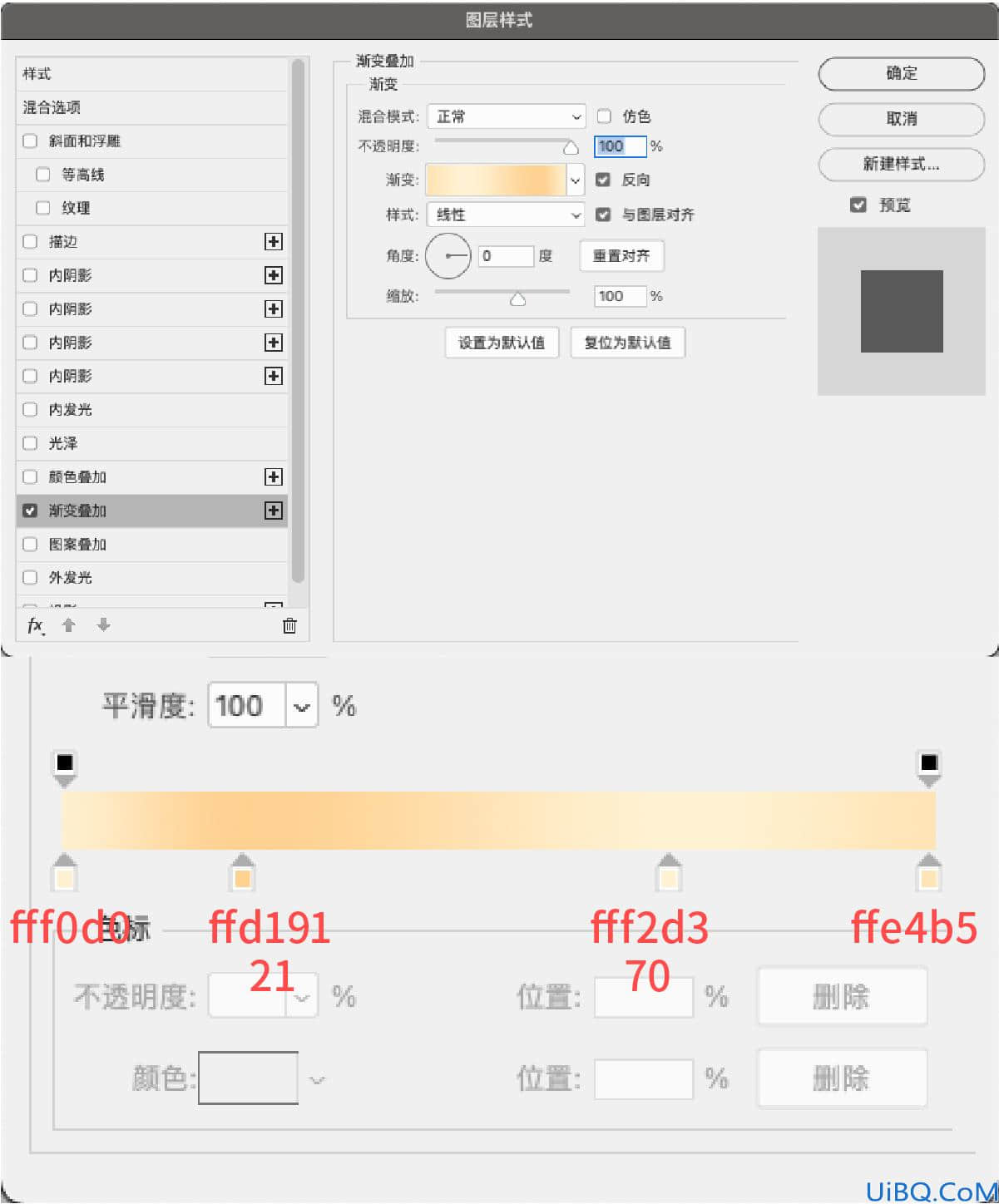Click the large gradient bar in editor
The image size is (999, 1204).
(498, 821)
